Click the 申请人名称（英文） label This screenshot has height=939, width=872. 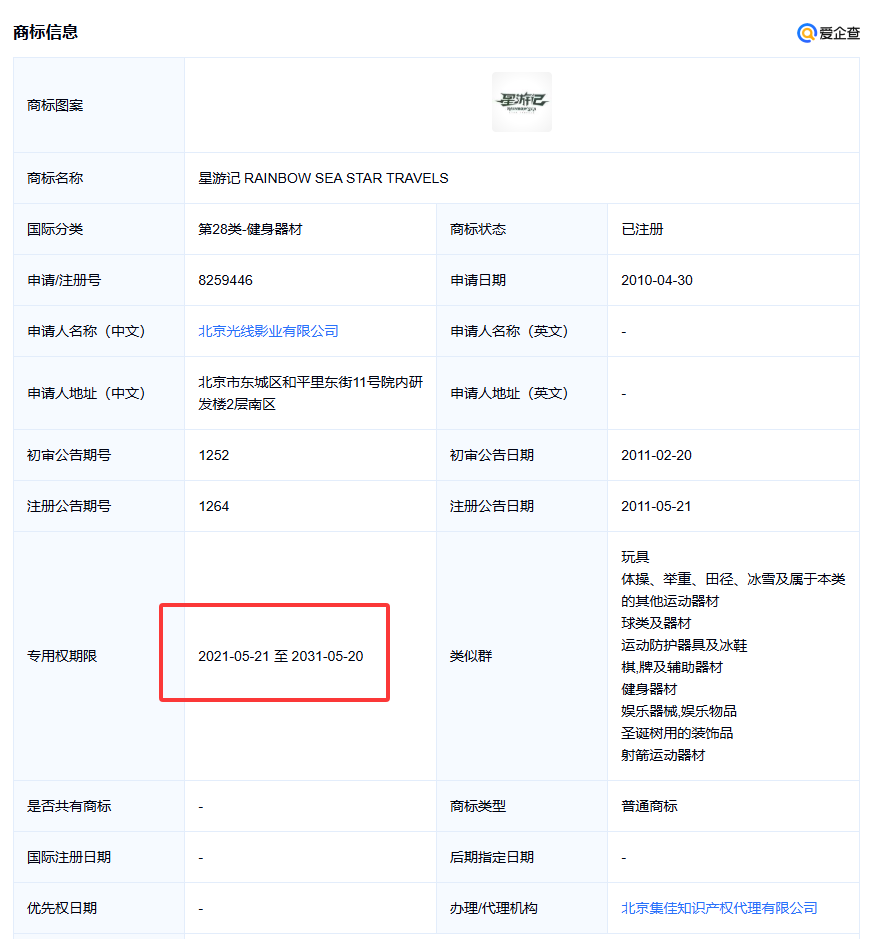(509, 331)
